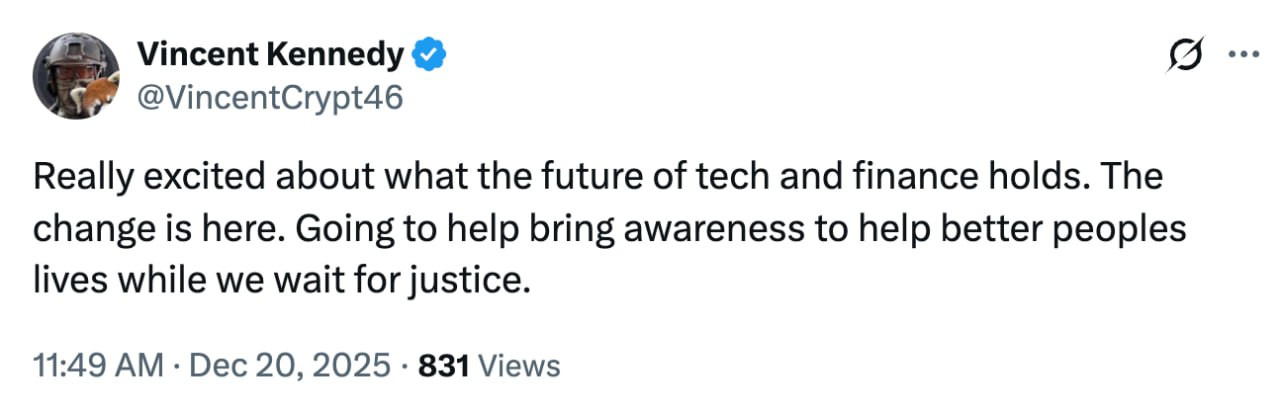This screenshot has width=1280, height=413.
Task: Click the Dec 20, 2025 date
Action: tap(291, 366)
